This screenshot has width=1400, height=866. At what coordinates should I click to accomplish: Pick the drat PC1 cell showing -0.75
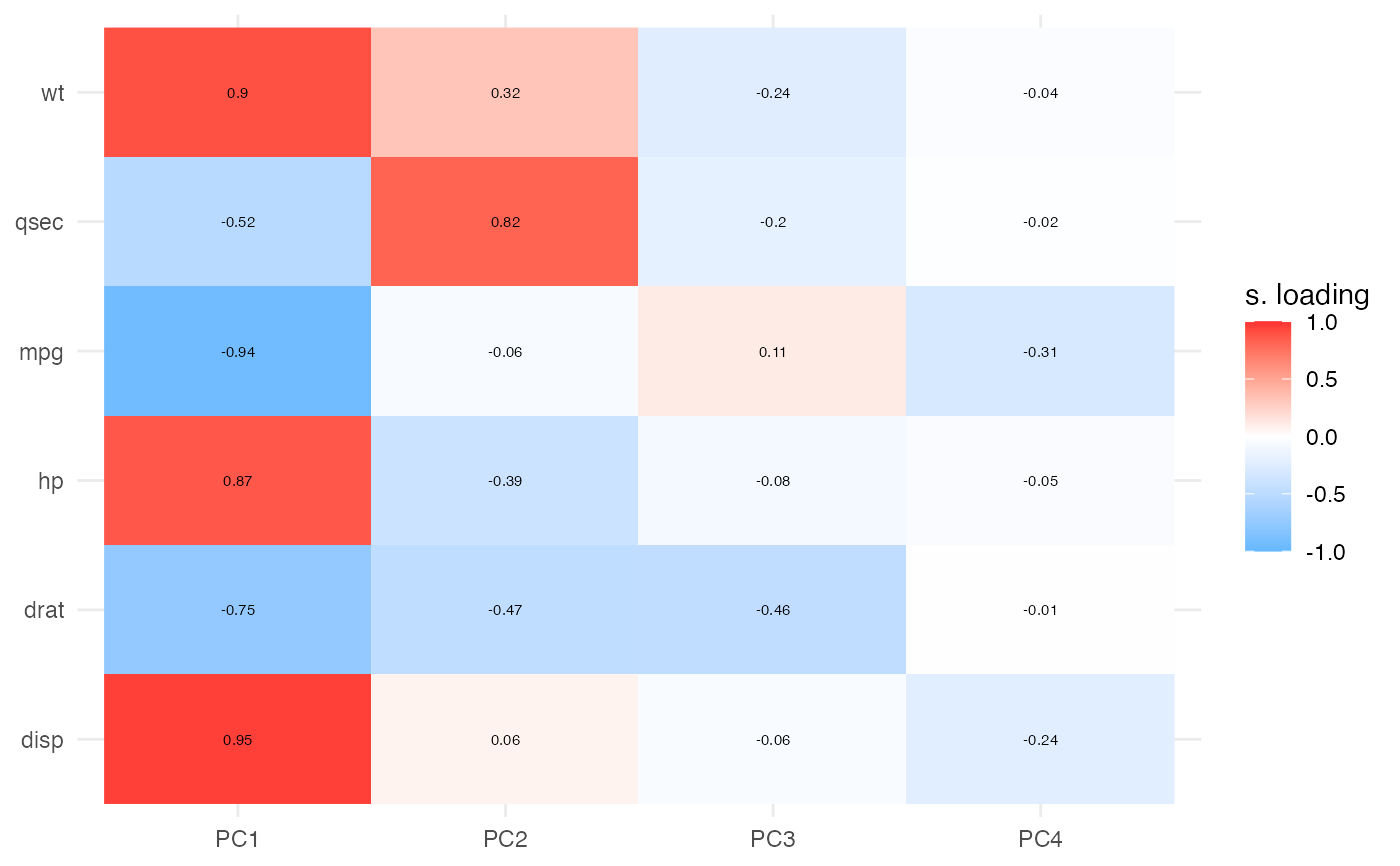coord(238,610)
